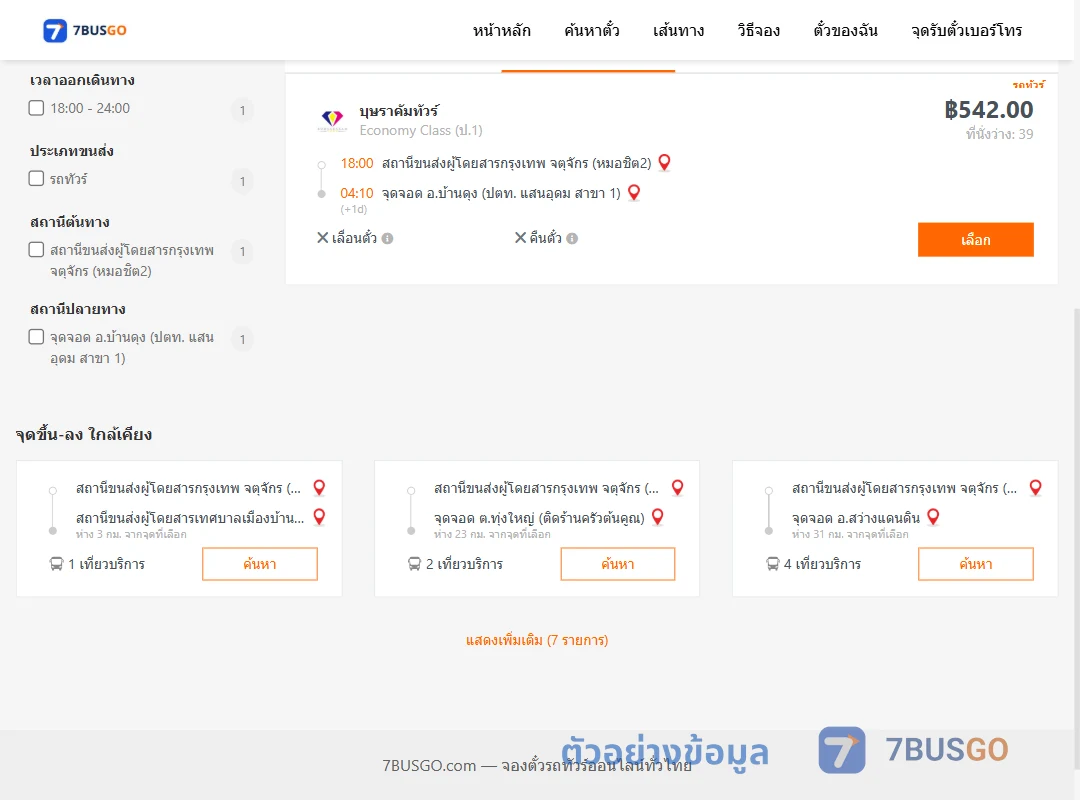1080x800 pixels.
Task: Search the 4 เที่ยวบริการ route with ค้นหา
Action: 975,564
